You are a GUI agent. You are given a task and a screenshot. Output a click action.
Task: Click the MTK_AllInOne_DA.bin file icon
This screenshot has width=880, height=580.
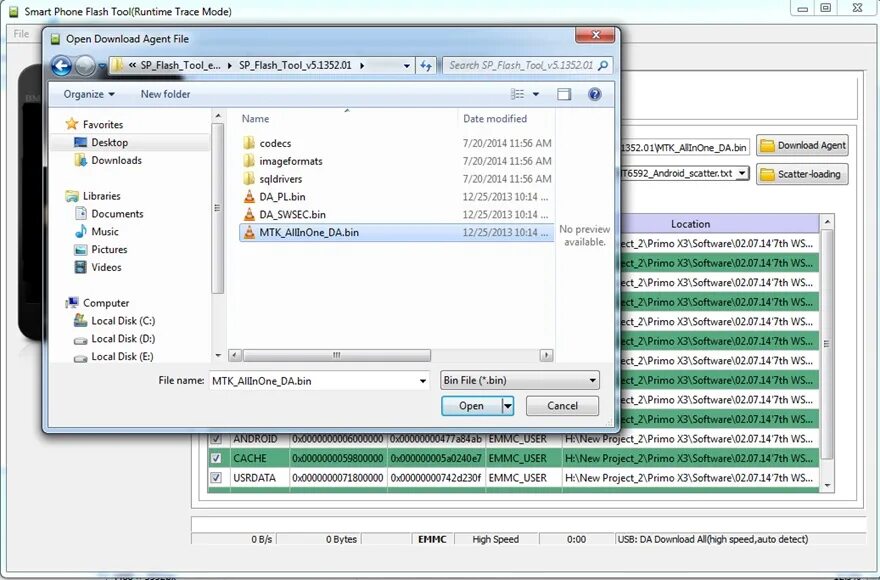[249, 232]
